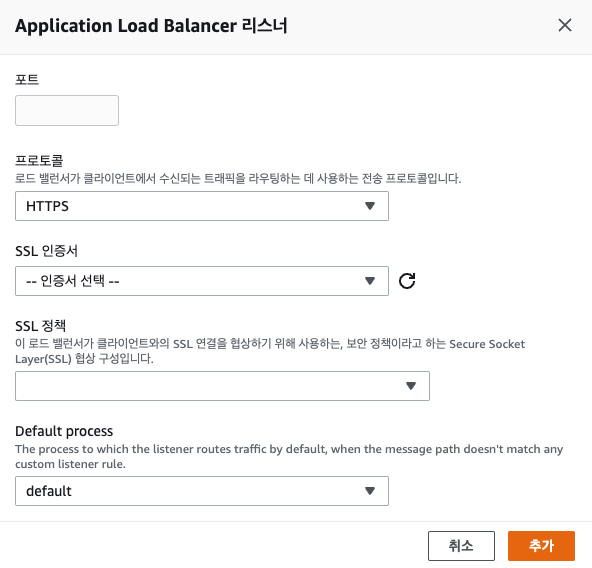Open the 프로토콜 HTTPS dropdown
The height and width of the screenshot is (568, 592).
pos(202,206)
